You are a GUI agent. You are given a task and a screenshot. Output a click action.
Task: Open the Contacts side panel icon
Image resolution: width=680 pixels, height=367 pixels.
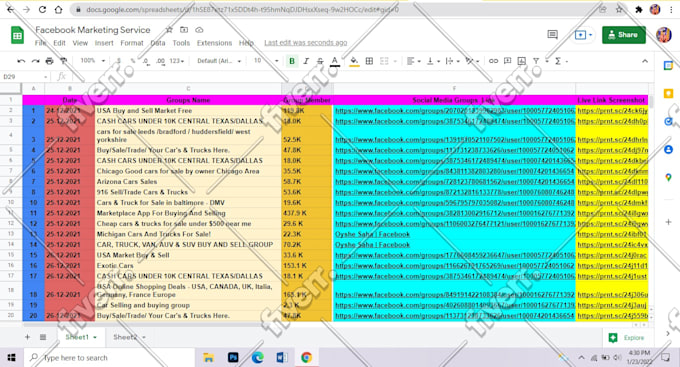coord(668,150)
